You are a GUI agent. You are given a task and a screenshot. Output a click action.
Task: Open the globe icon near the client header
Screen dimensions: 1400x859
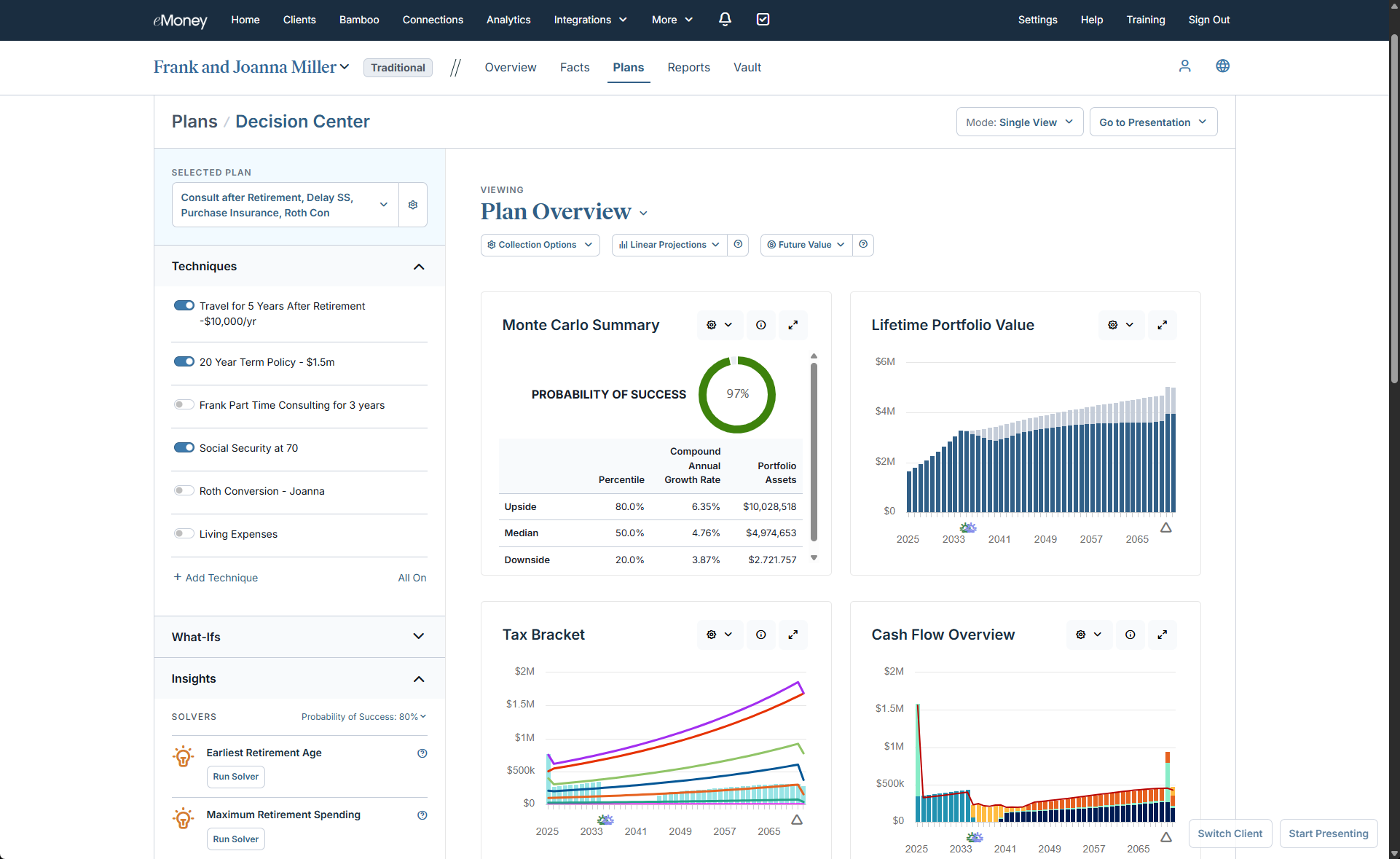[x=1222, y=66]
